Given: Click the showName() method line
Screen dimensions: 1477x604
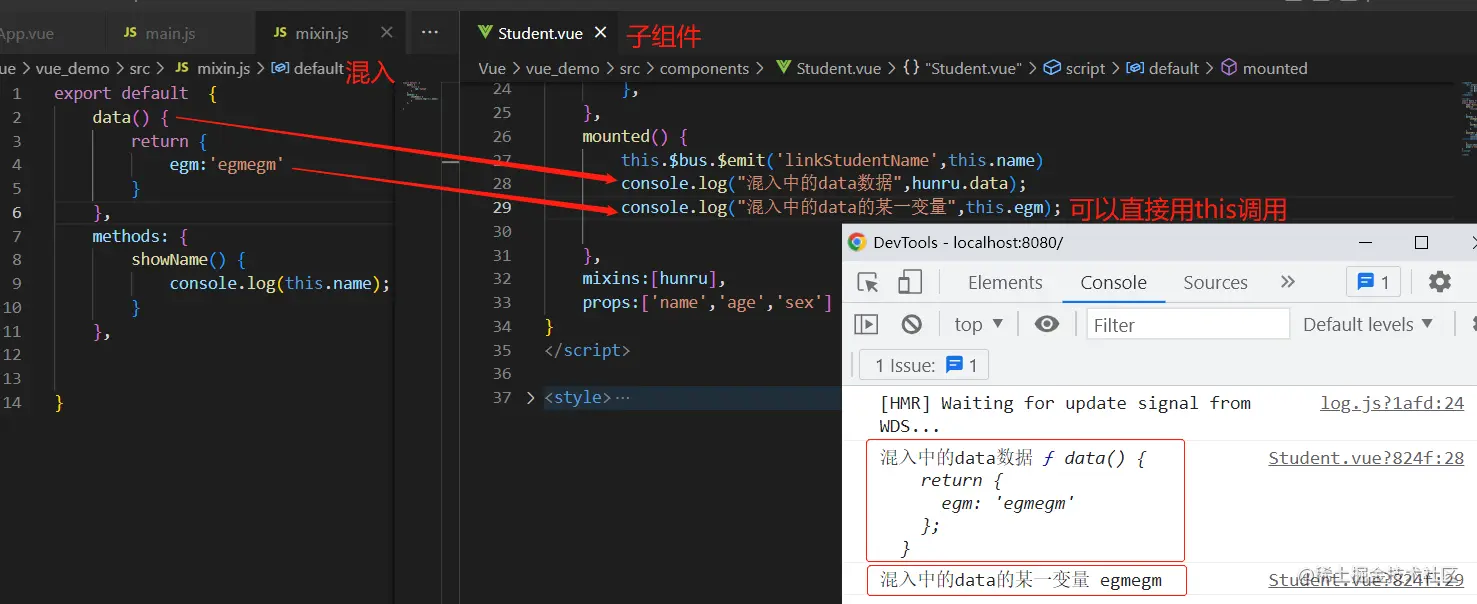Looking at the screenshot, I should [x=188, y=259].
